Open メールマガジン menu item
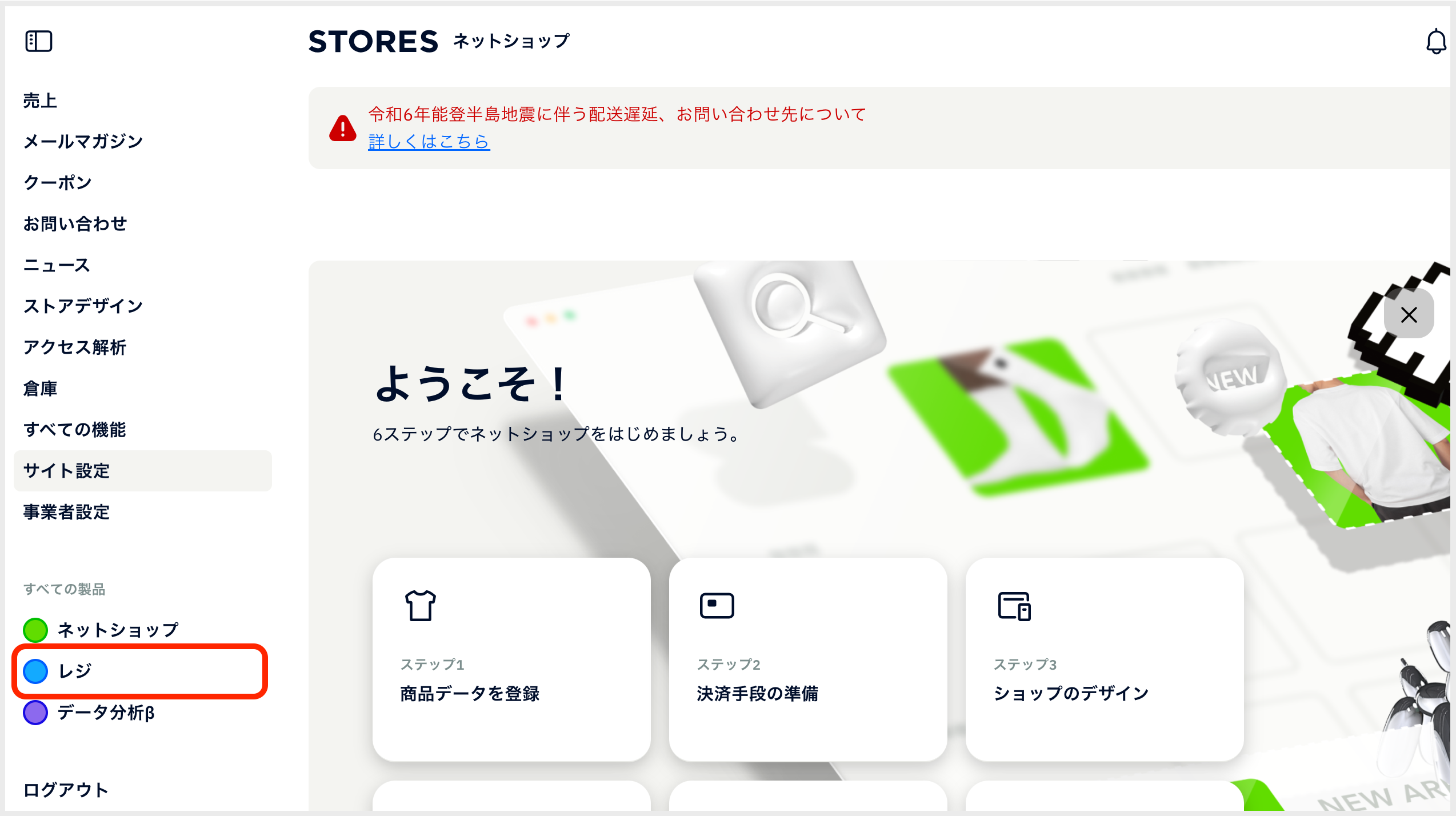Viewport: 1456px width, 816px height. [83, 142]
